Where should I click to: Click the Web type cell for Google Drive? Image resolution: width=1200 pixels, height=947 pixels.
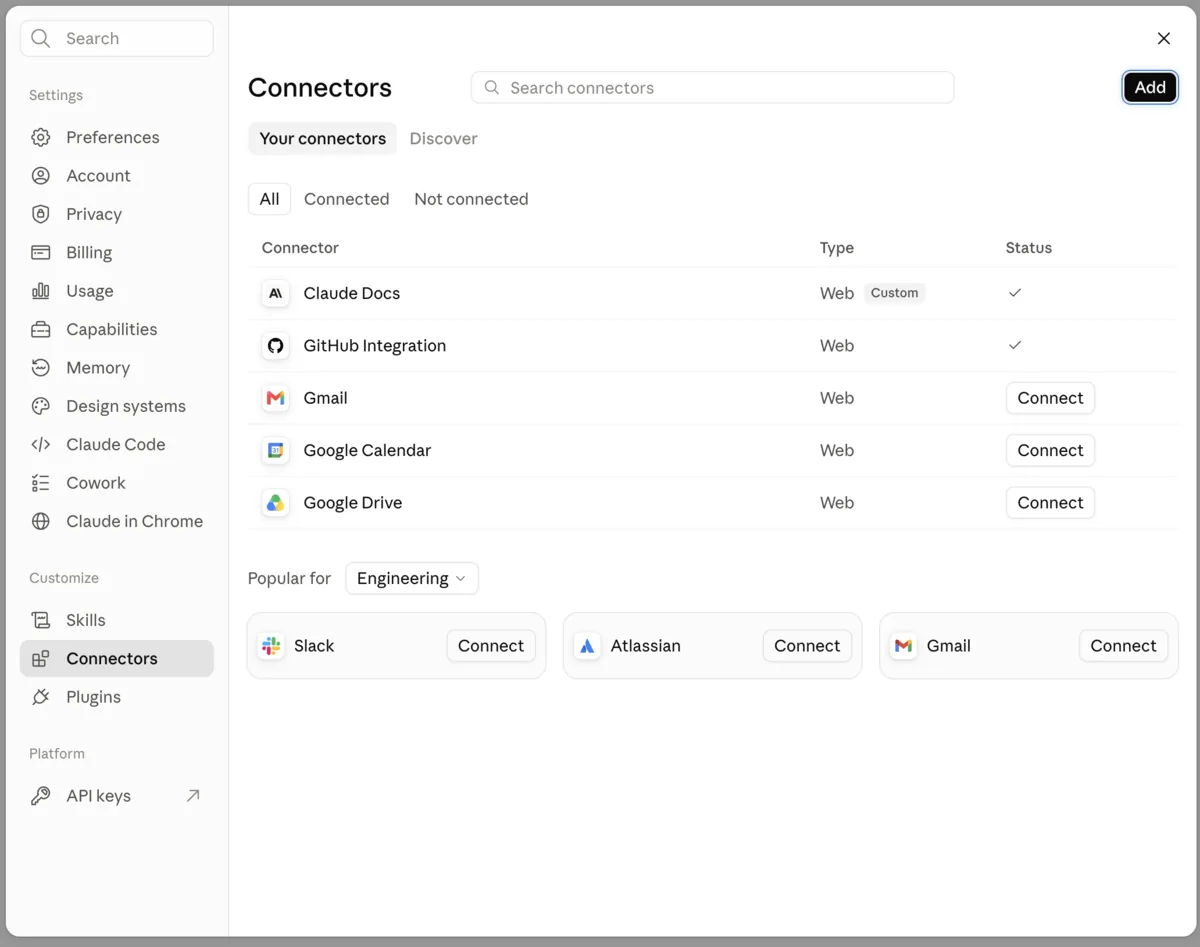pyautogui.click(x=837, y=503)
